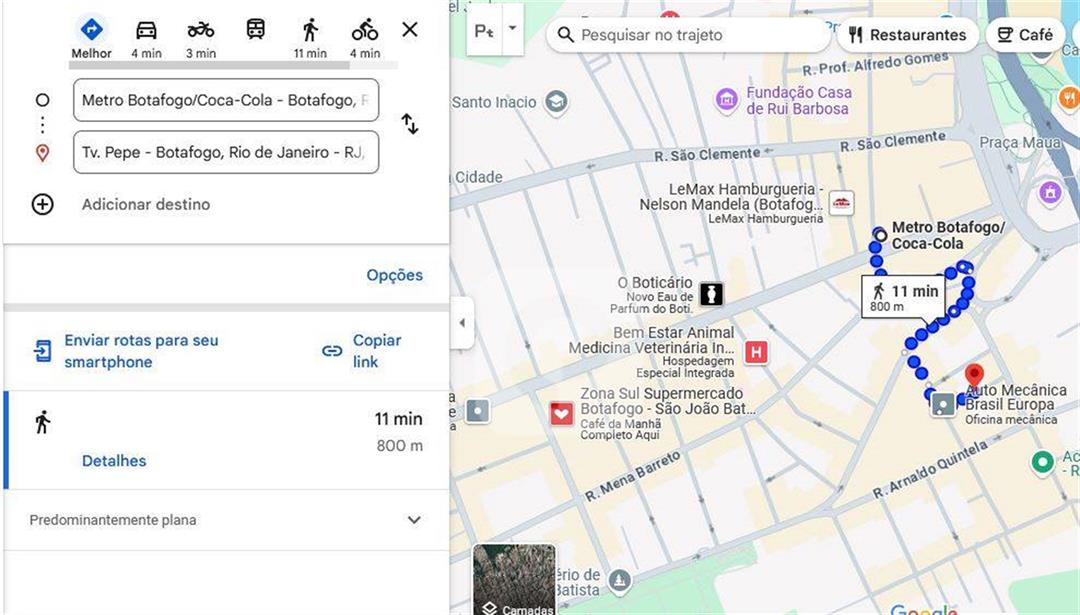The image size is (1080, 615).
Task: Click the R. Arnaldo Quintela street label
Action: pos(930,470)
